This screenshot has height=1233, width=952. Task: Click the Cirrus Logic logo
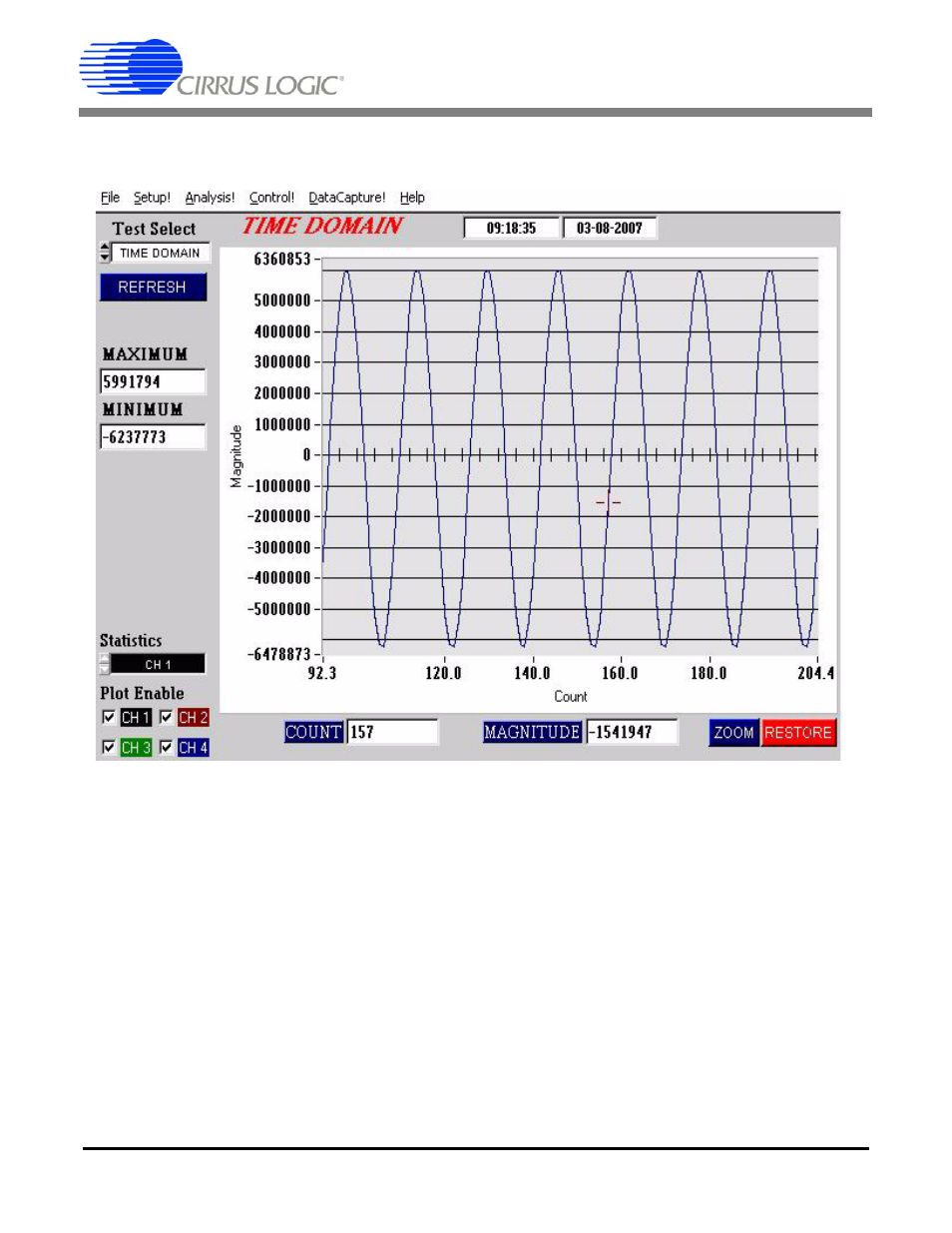(x=212, y=68)
